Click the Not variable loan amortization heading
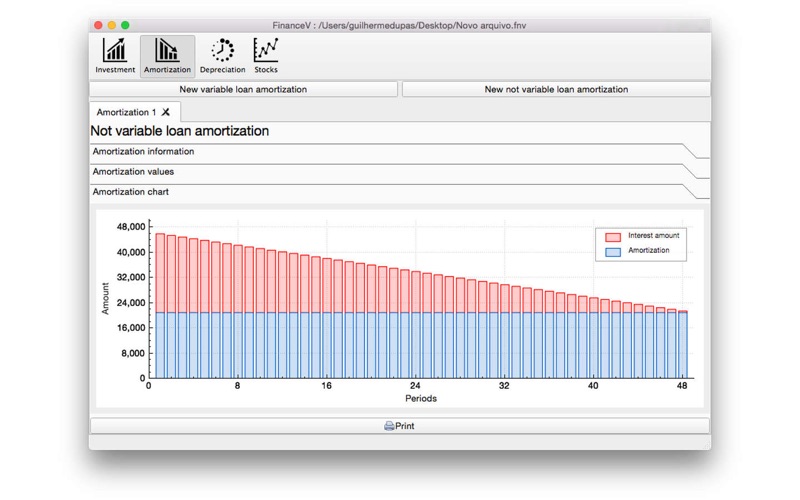The width and height of the screenshot is (800, 500). pos(180,131)
